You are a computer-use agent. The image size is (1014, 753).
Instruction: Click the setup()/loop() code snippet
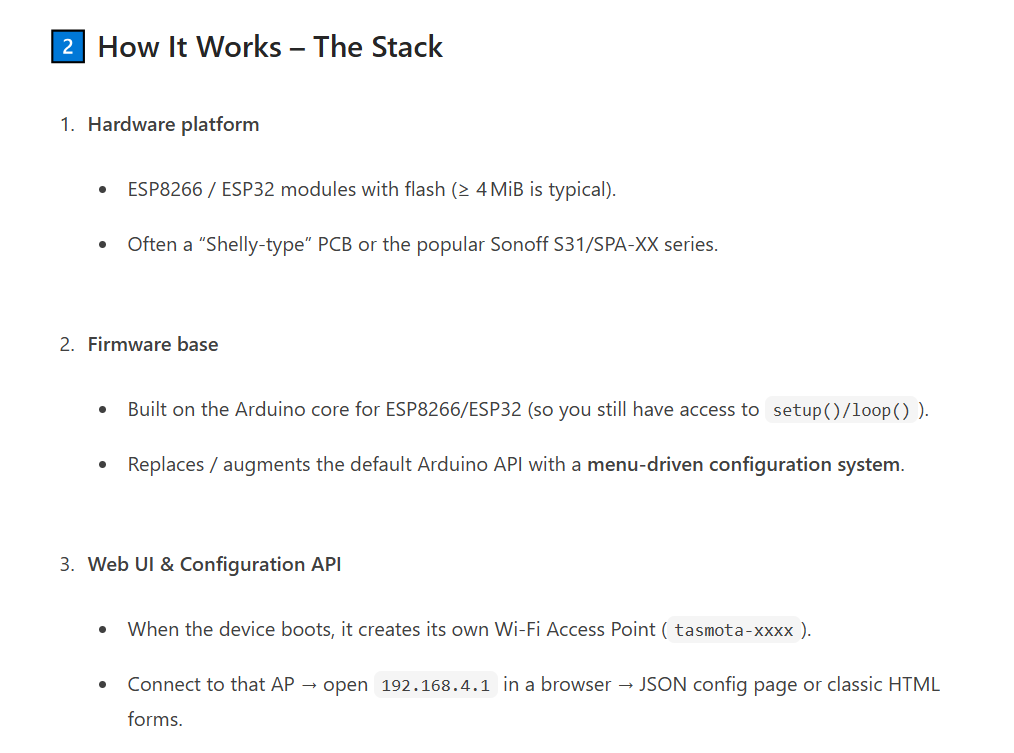pyautogui.click(x=841, y=410)
